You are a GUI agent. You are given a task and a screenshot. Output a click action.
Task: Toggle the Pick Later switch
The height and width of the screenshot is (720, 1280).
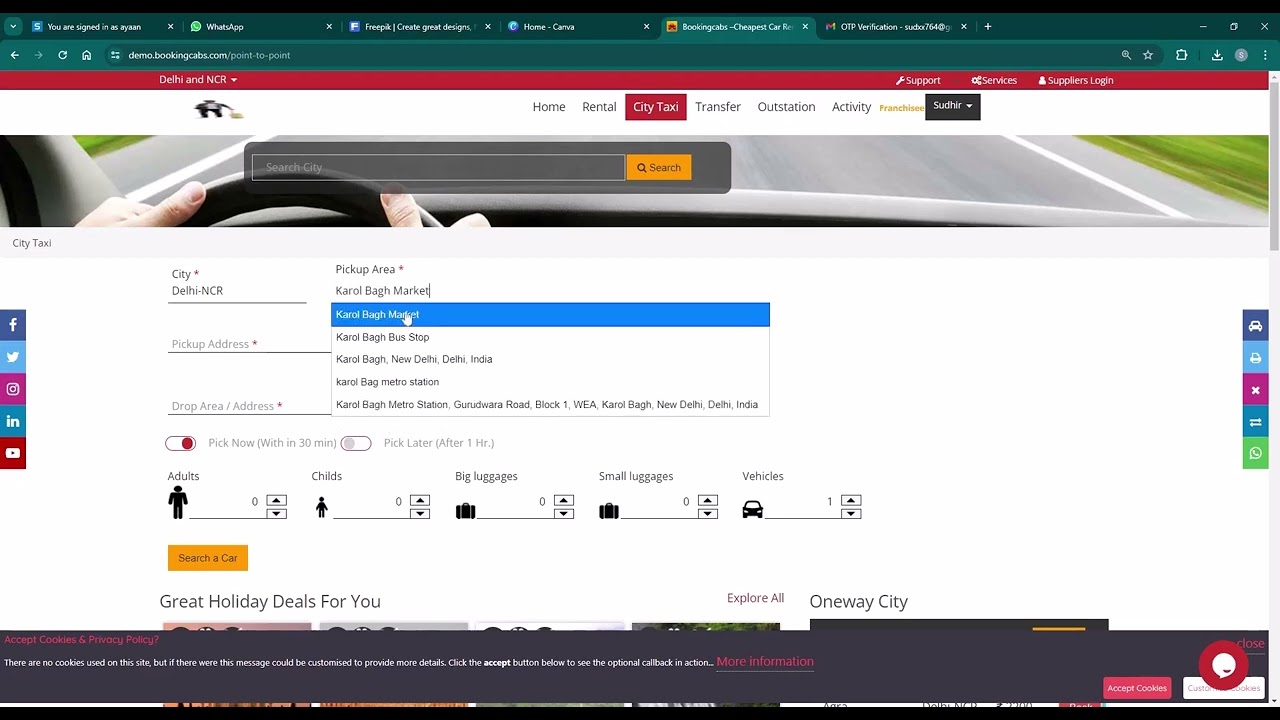coord(356,443)
